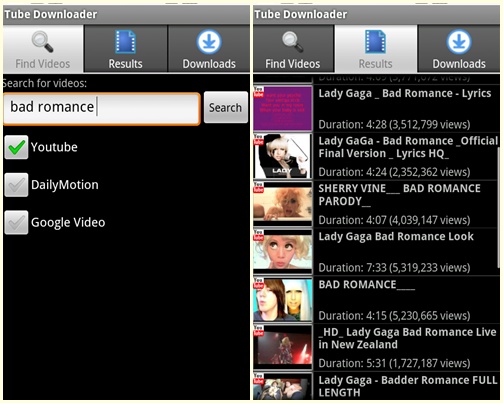Open thumbnail of Official Final Version Lyrics HQ
The height and width of the screenshot is (403, 503).
tap(283, 156)
